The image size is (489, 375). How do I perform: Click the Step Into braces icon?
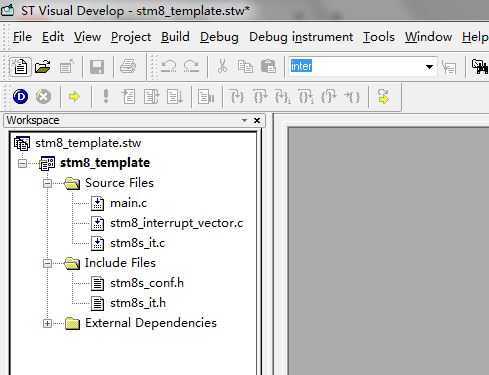coord(237,97)
